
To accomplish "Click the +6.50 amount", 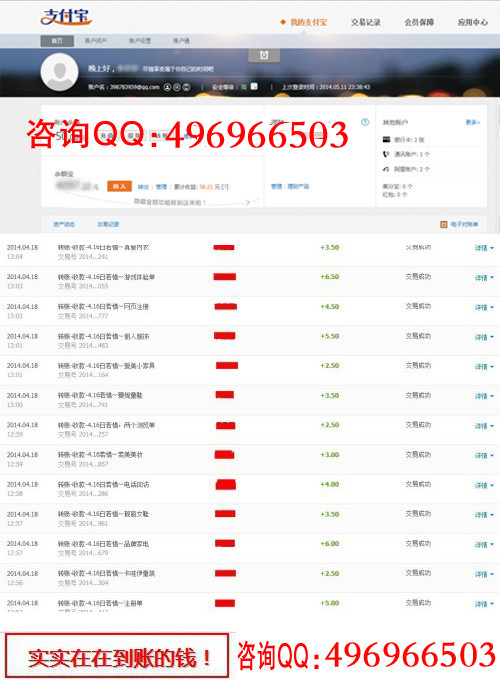I will 330,277.
